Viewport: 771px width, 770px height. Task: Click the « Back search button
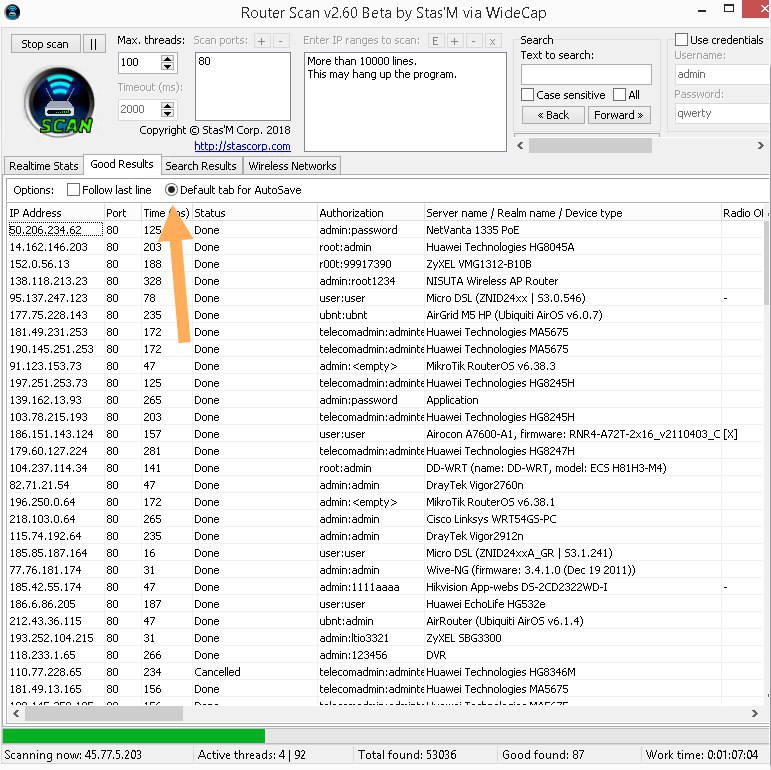[x=553, y=115]
